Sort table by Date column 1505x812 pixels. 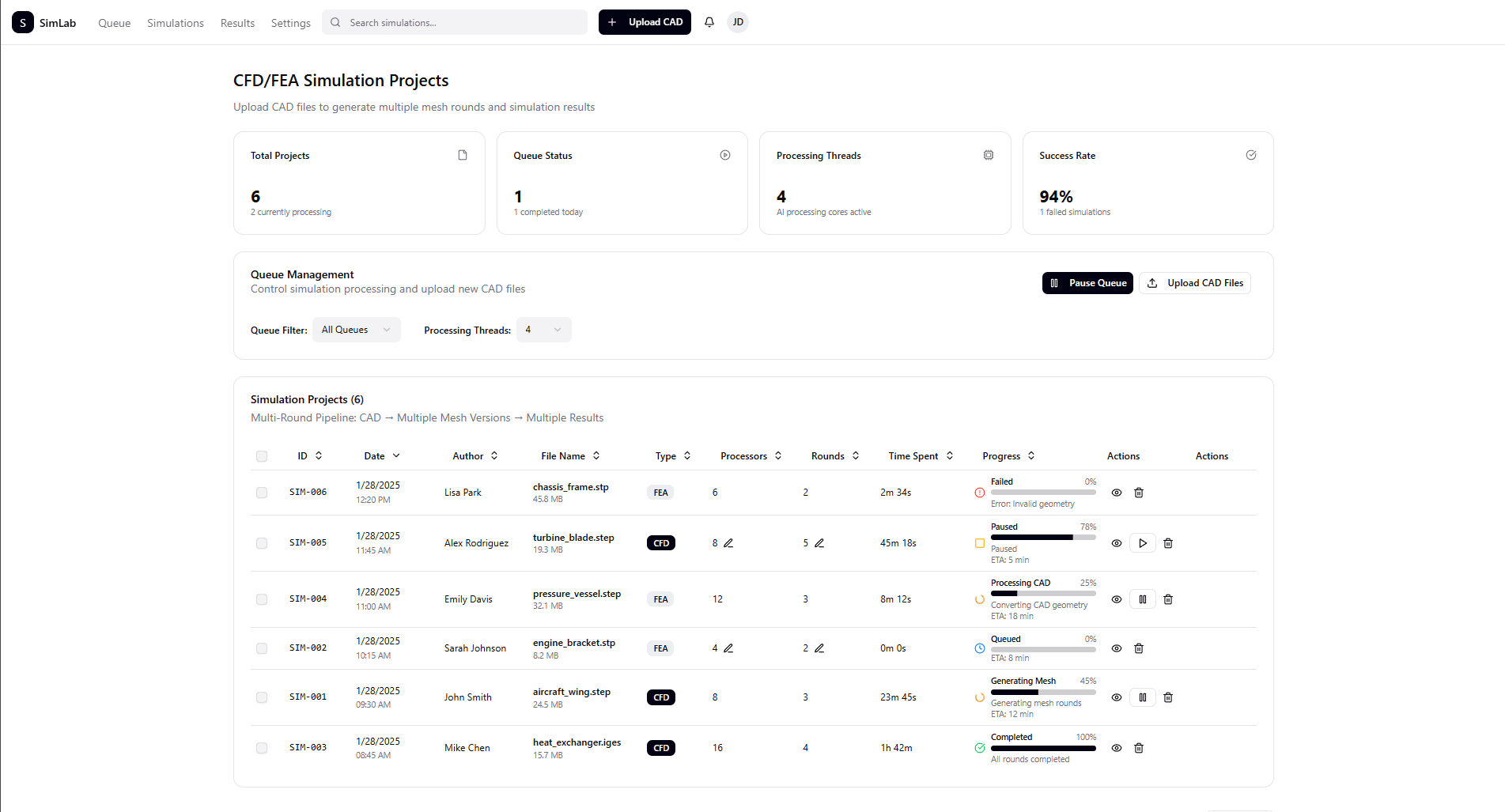(382, 456)
